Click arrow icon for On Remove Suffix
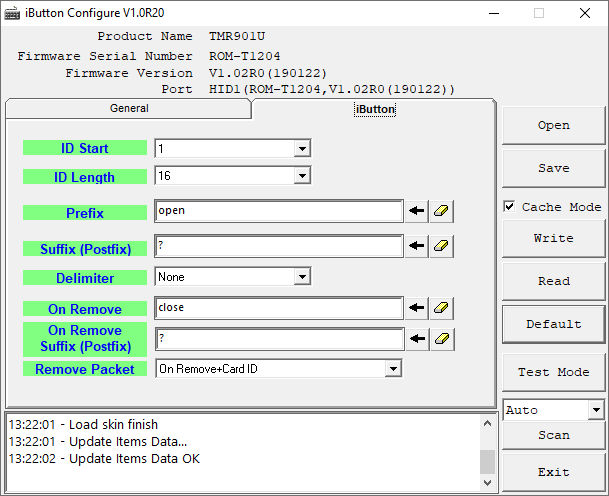The image size is (609, 496). (417, 339)
